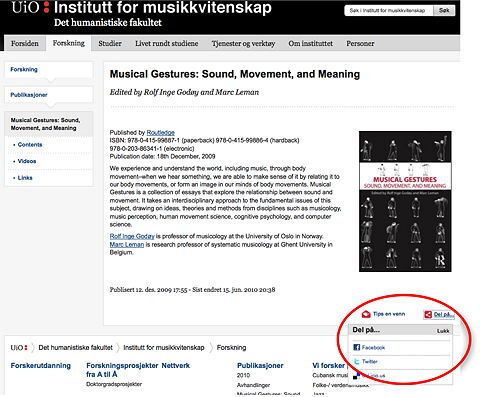Select Tjenester og verktøy tab

click(x=243, y=43)
